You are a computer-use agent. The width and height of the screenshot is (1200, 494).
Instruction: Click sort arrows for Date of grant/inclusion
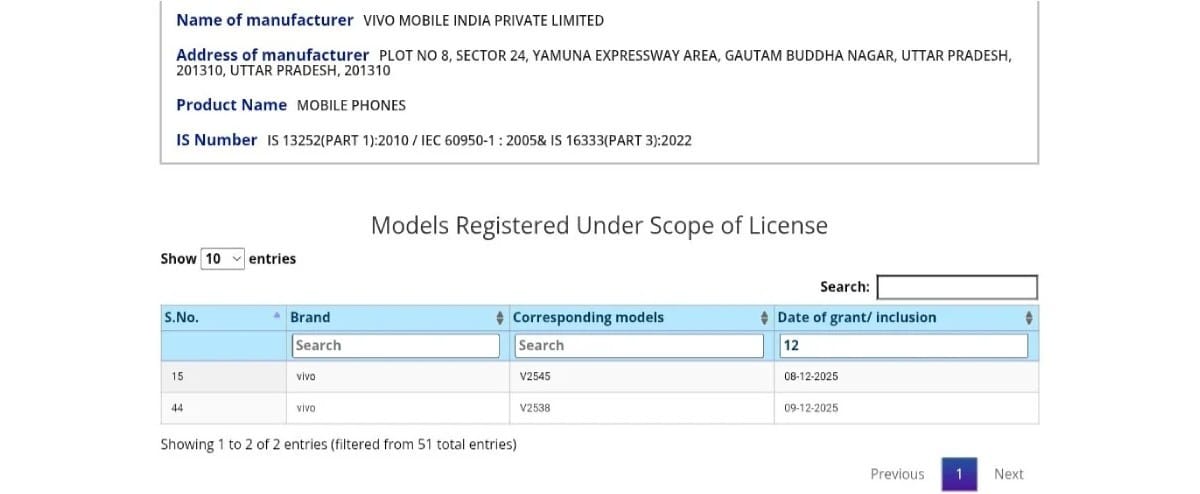point(1029,318)
